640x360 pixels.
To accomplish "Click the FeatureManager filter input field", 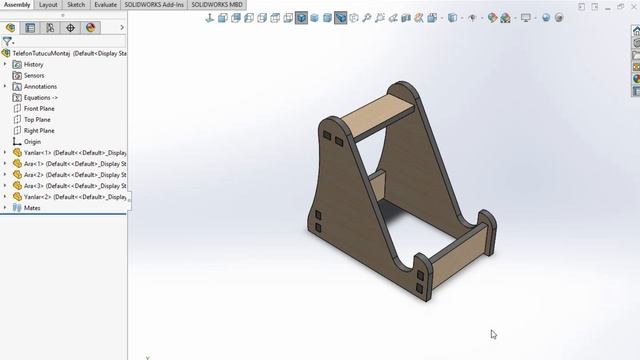I will pos(69,41).
